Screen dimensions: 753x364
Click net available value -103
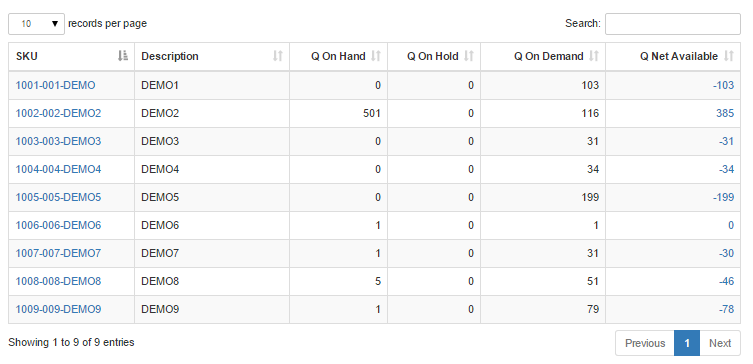tap(724, 85)
